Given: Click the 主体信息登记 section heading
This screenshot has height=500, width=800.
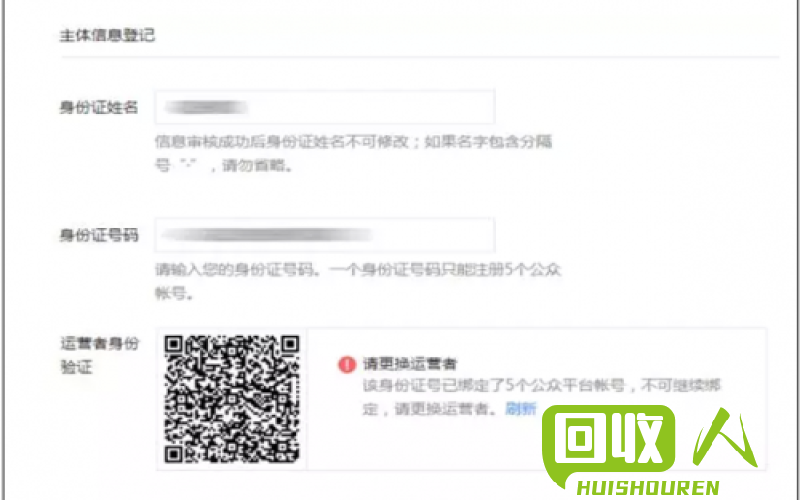Looking at the screenshot, I should tap(107, 35).
